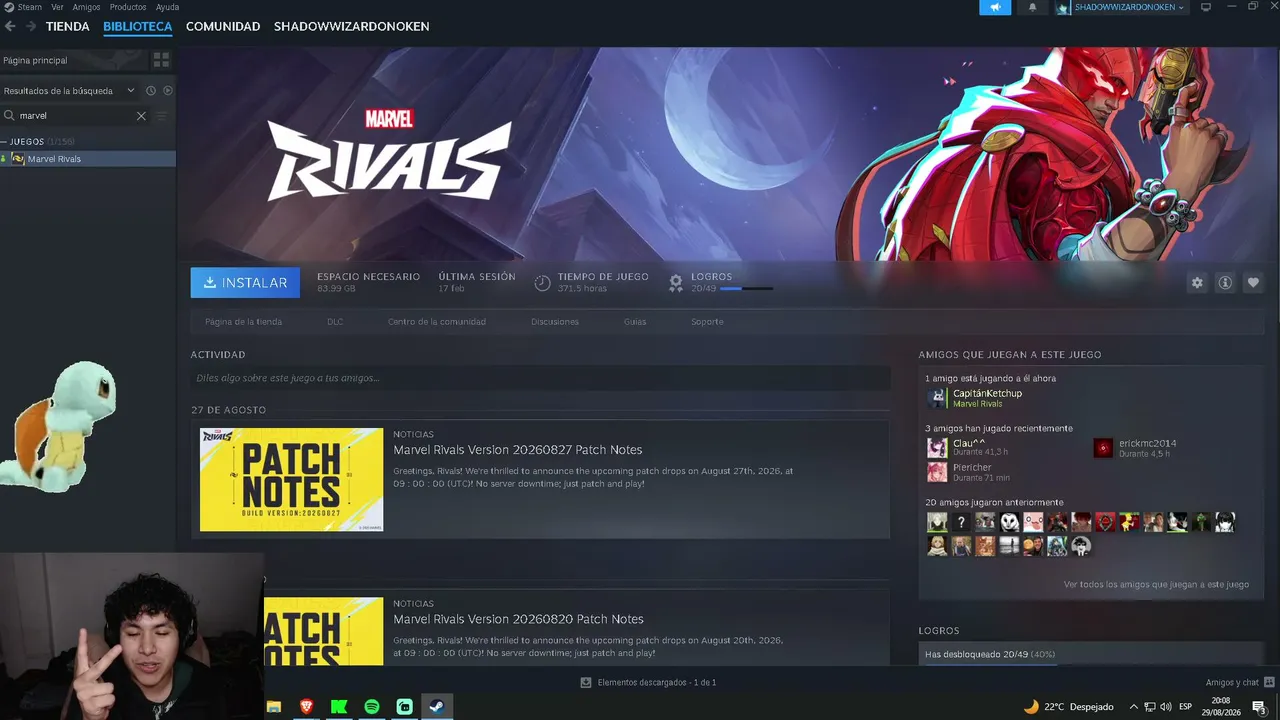Collapse the JUEGOS category section
Screen dimensions: 1280x720
click(4, 142)
